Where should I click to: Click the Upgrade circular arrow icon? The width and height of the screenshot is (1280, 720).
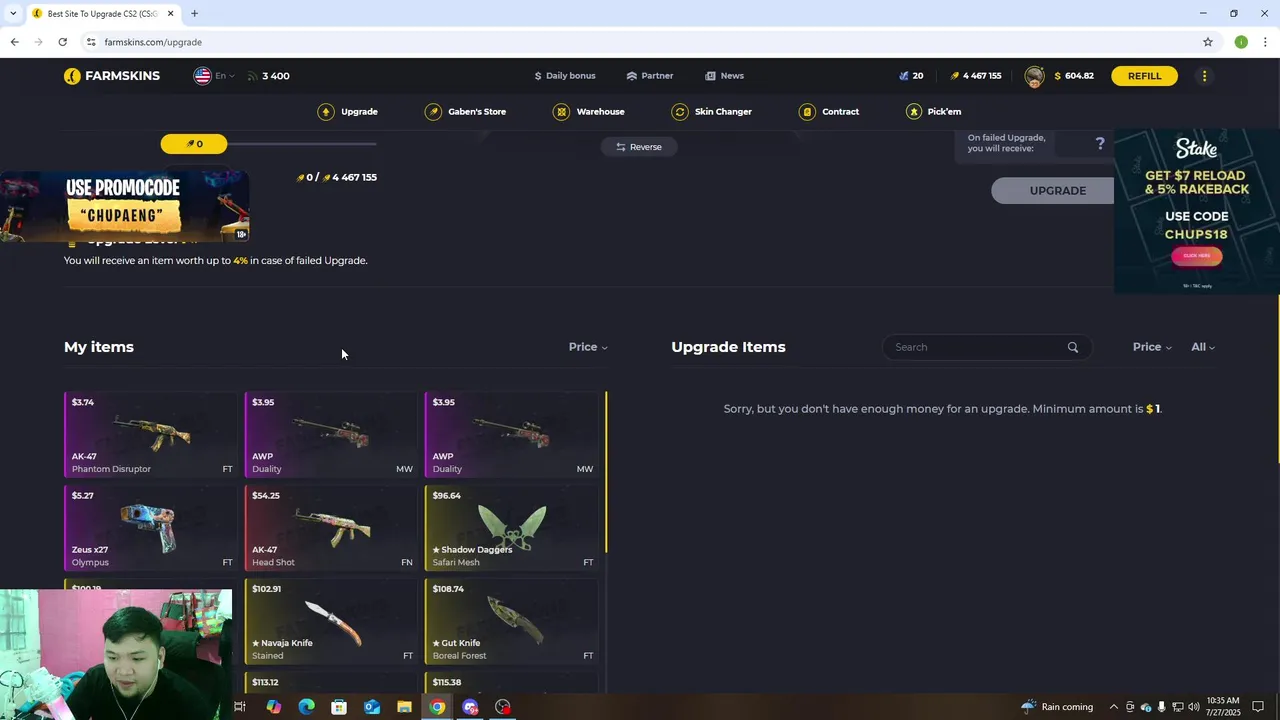coord(326,112)
